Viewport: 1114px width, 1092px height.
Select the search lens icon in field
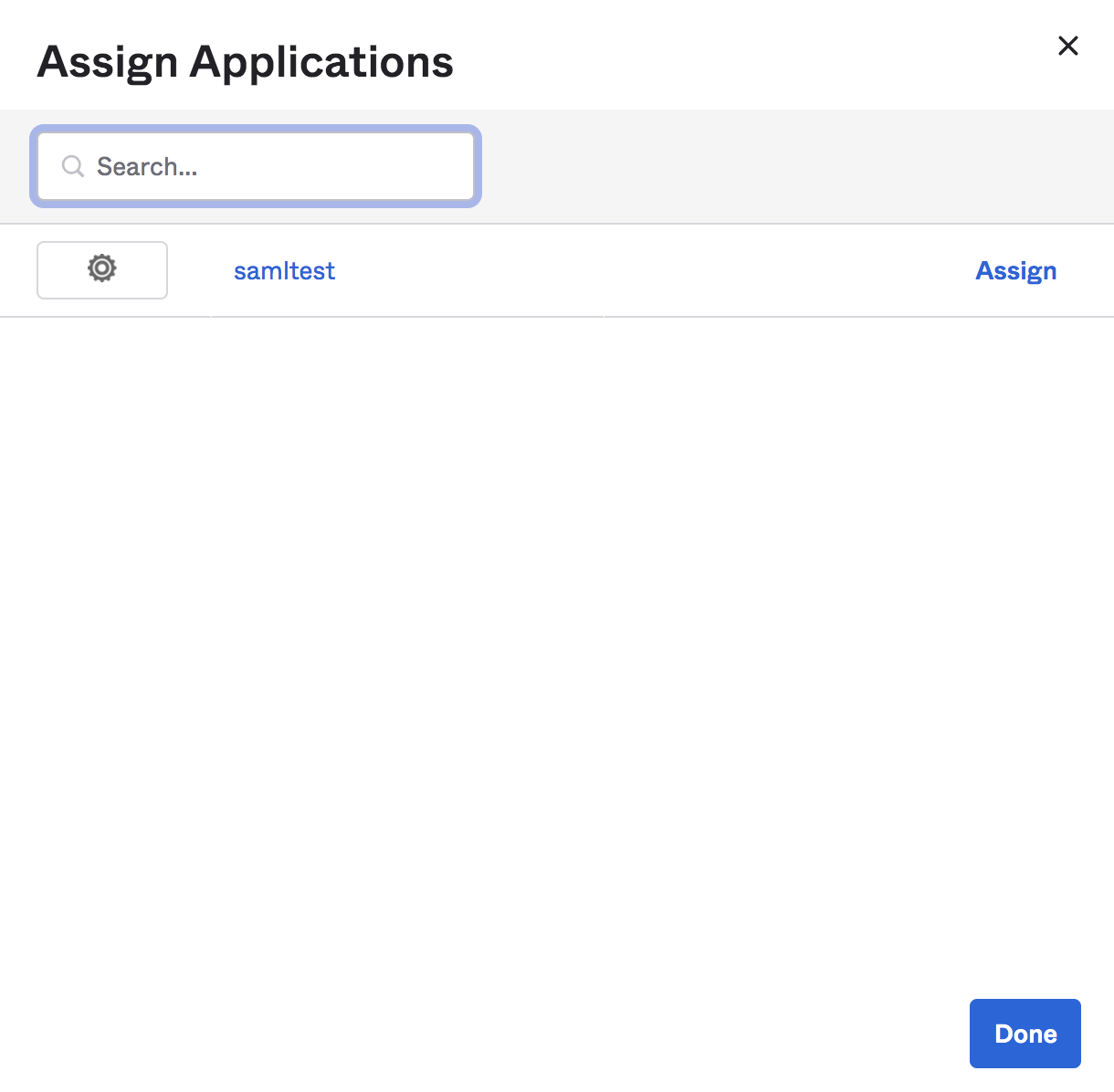point(73,166)
